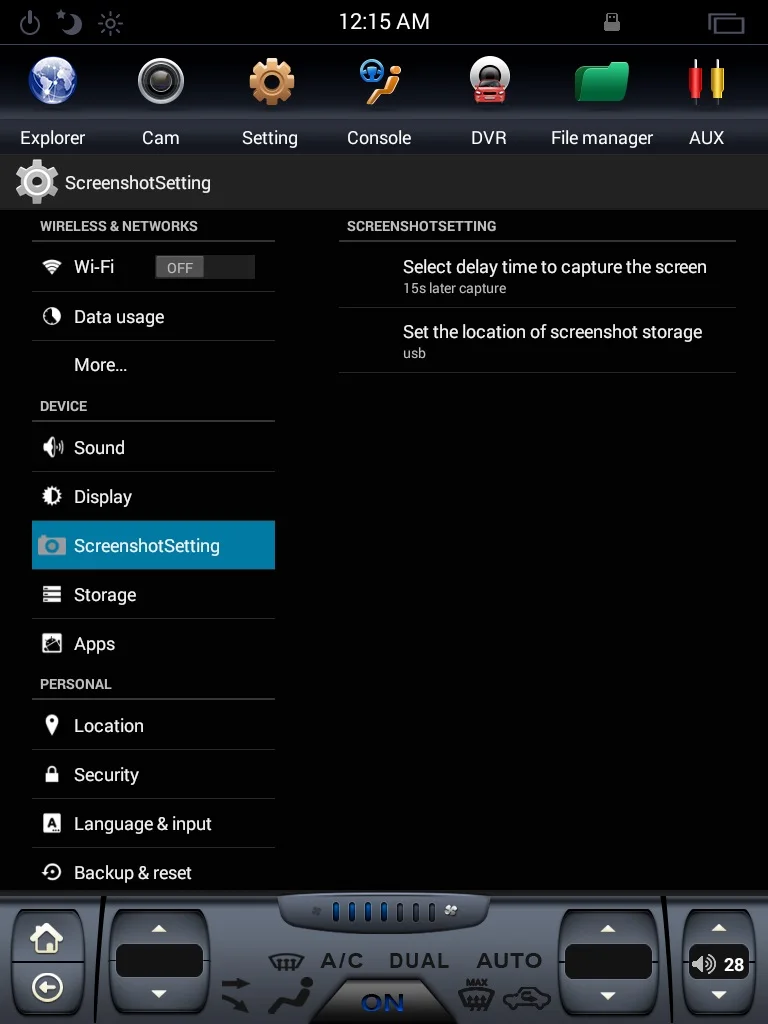Toggle DUAL zone climate mode
Screen dimensions: 768x1024
[x=419, y=961]
